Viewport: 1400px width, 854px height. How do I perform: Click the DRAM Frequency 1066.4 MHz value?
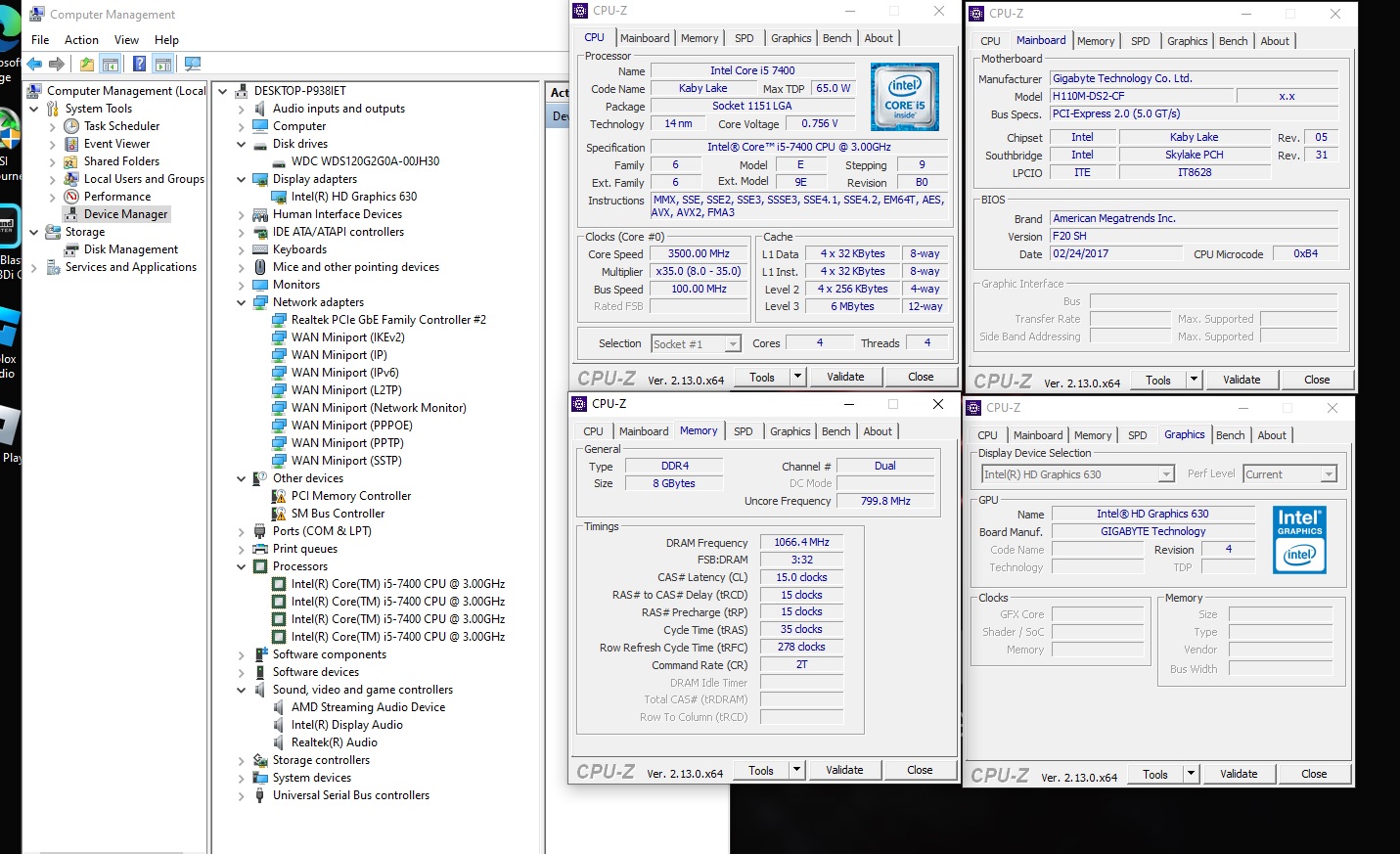click(801, 542)
